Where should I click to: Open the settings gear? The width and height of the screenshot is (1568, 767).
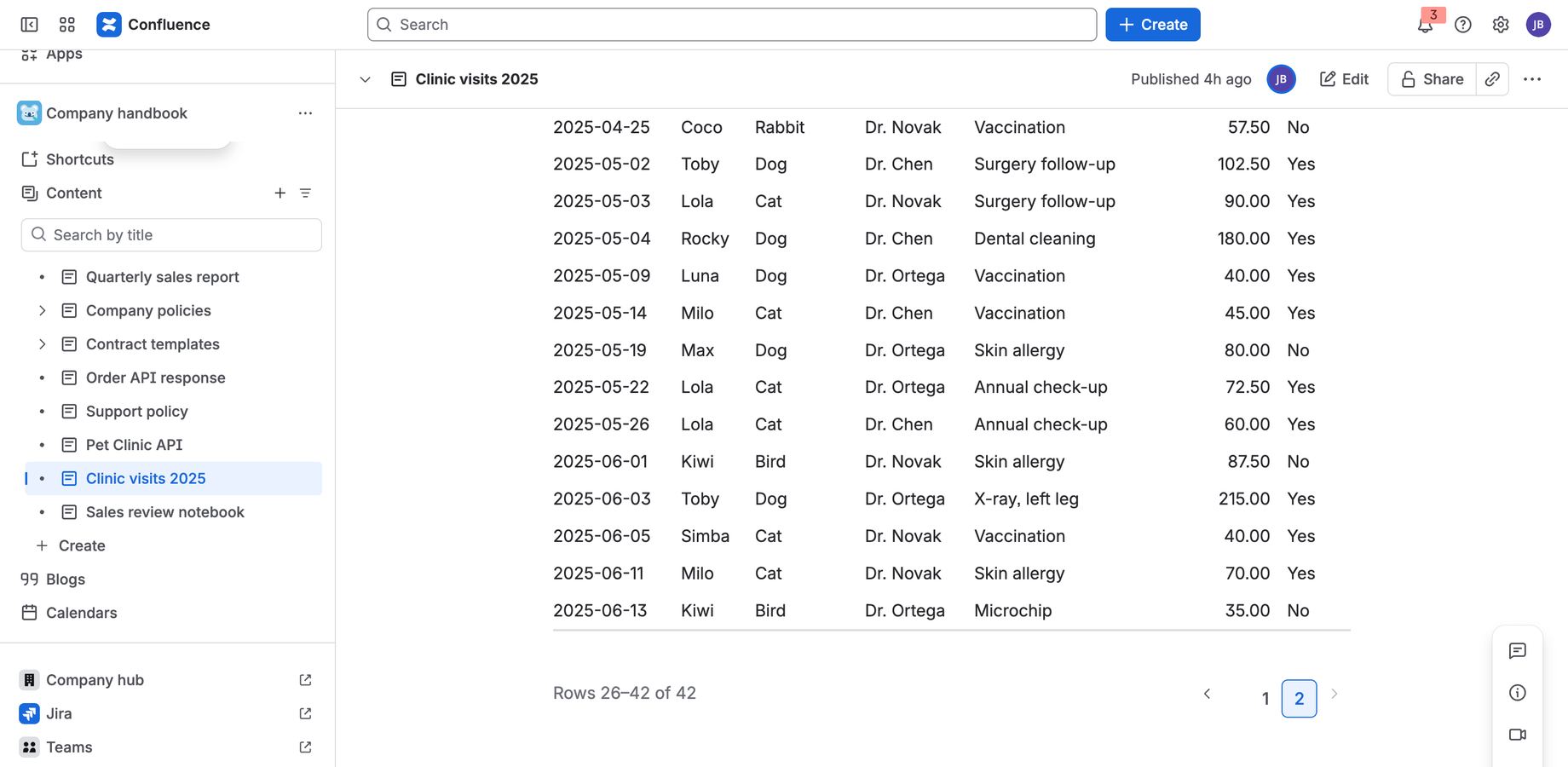1501,25
